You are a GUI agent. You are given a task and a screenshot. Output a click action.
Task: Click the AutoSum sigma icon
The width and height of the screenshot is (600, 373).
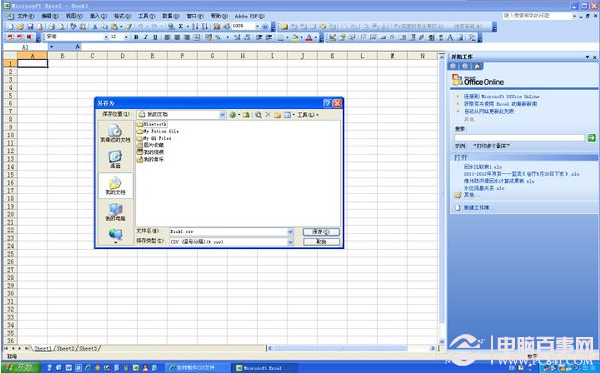[181, 26]
